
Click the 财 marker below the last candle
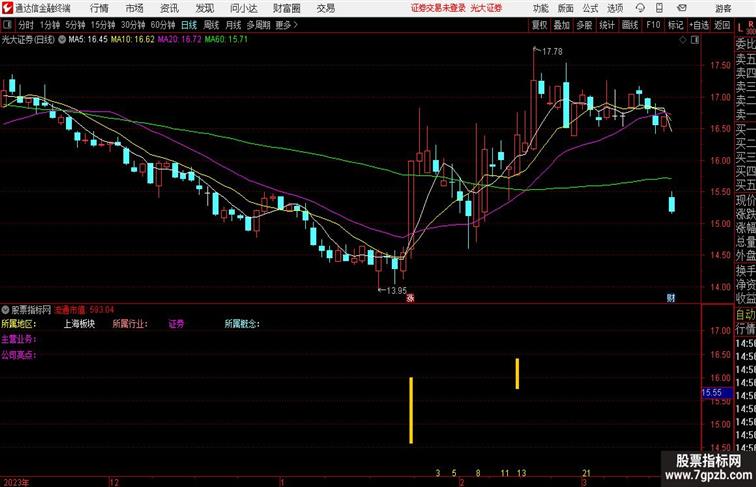671,298
